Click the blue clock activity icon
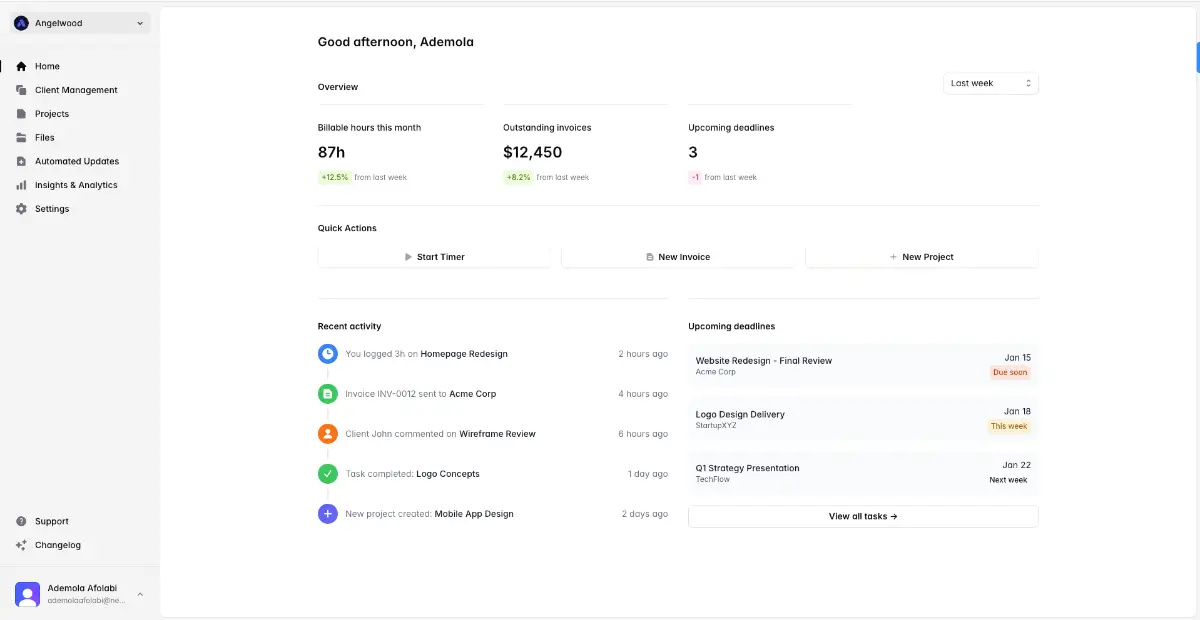The width and height of the screenshot is (1200, 620). click(327, 354)
